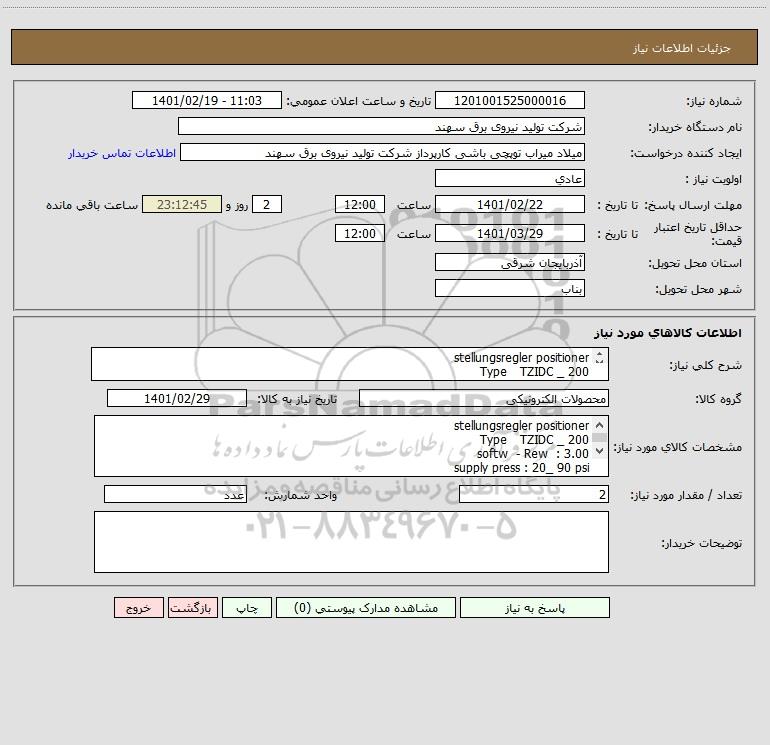Click the label شماره نیاز
770x745 pixels.
click(x=714, y=101)
